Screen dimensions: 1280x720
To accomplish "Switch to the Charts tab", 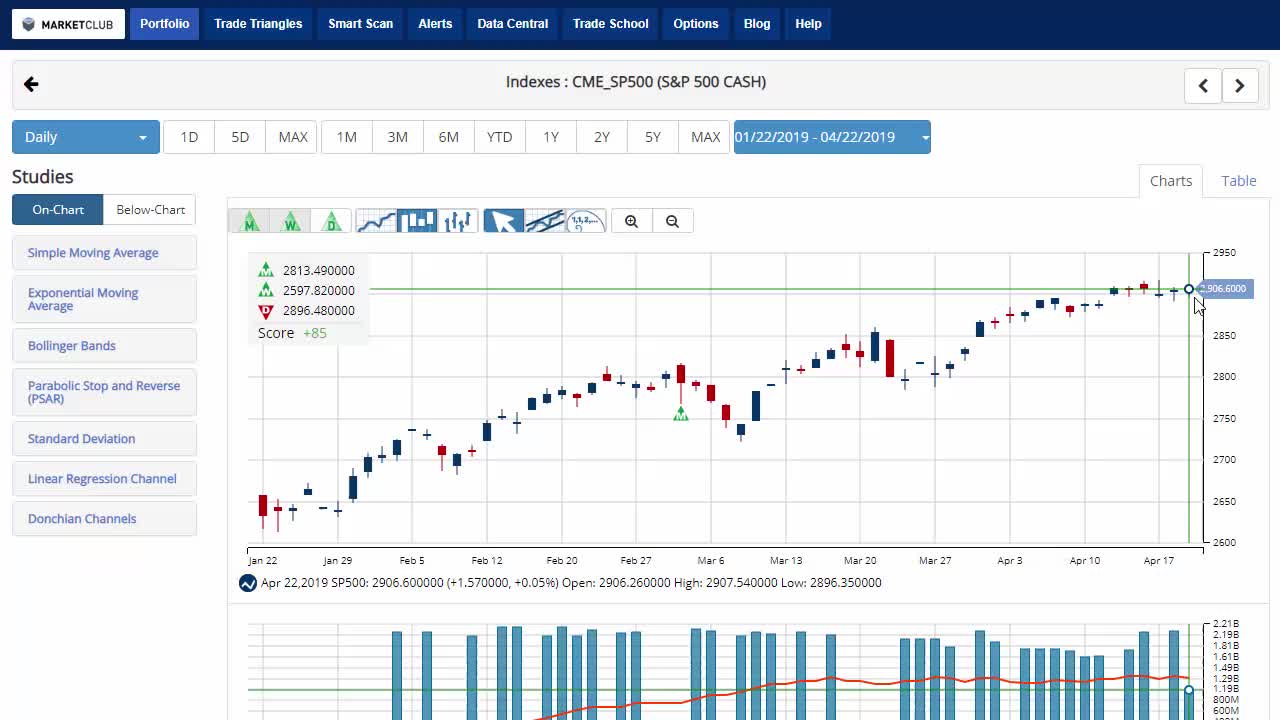I will [1171, 181].
